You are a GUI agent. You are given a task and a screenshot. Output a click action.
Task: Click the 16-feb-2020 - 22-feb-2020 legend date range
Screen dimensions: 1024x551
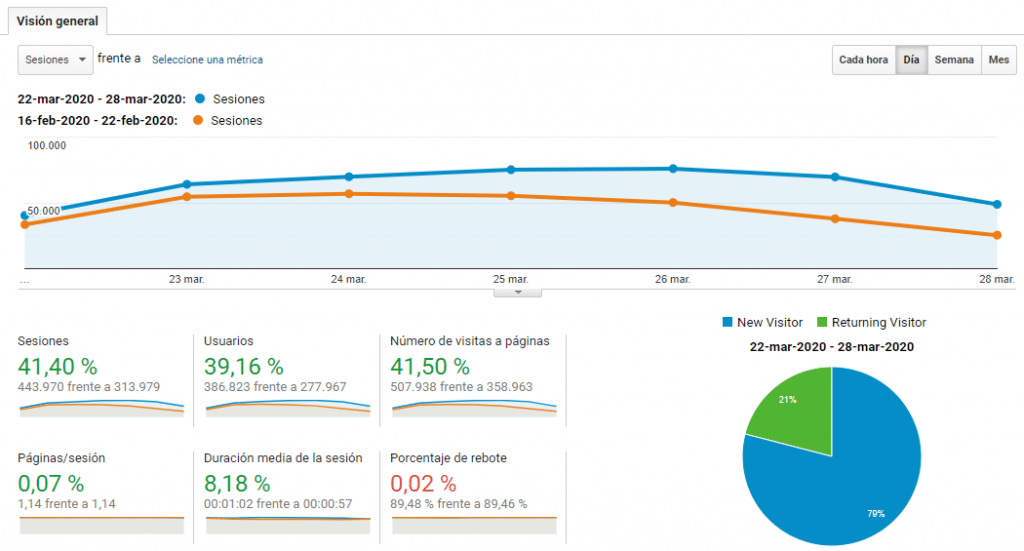tap(97, 121)
